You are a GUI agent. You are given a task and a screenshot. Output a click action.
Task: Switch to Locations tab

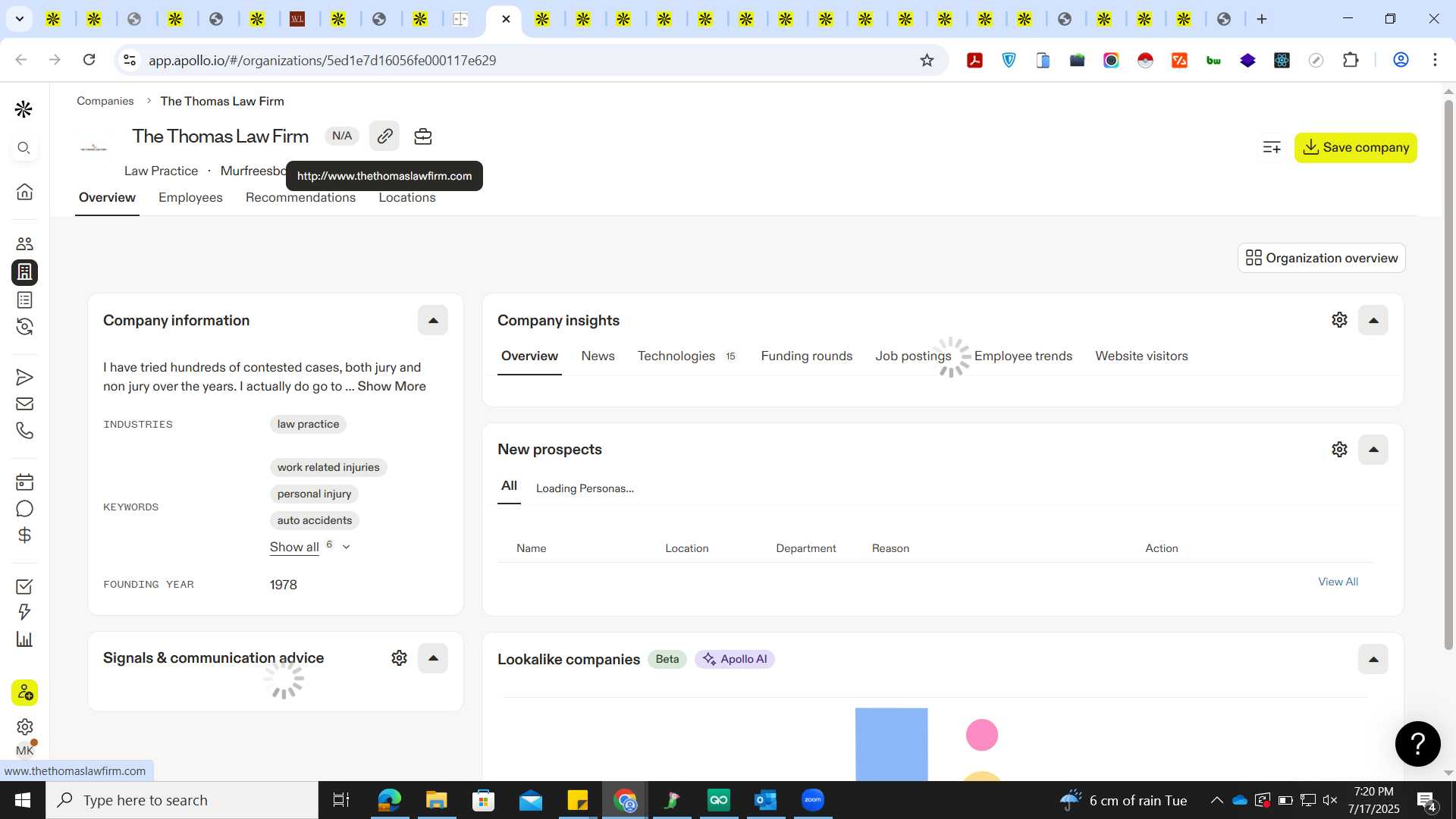pos(407,197)
